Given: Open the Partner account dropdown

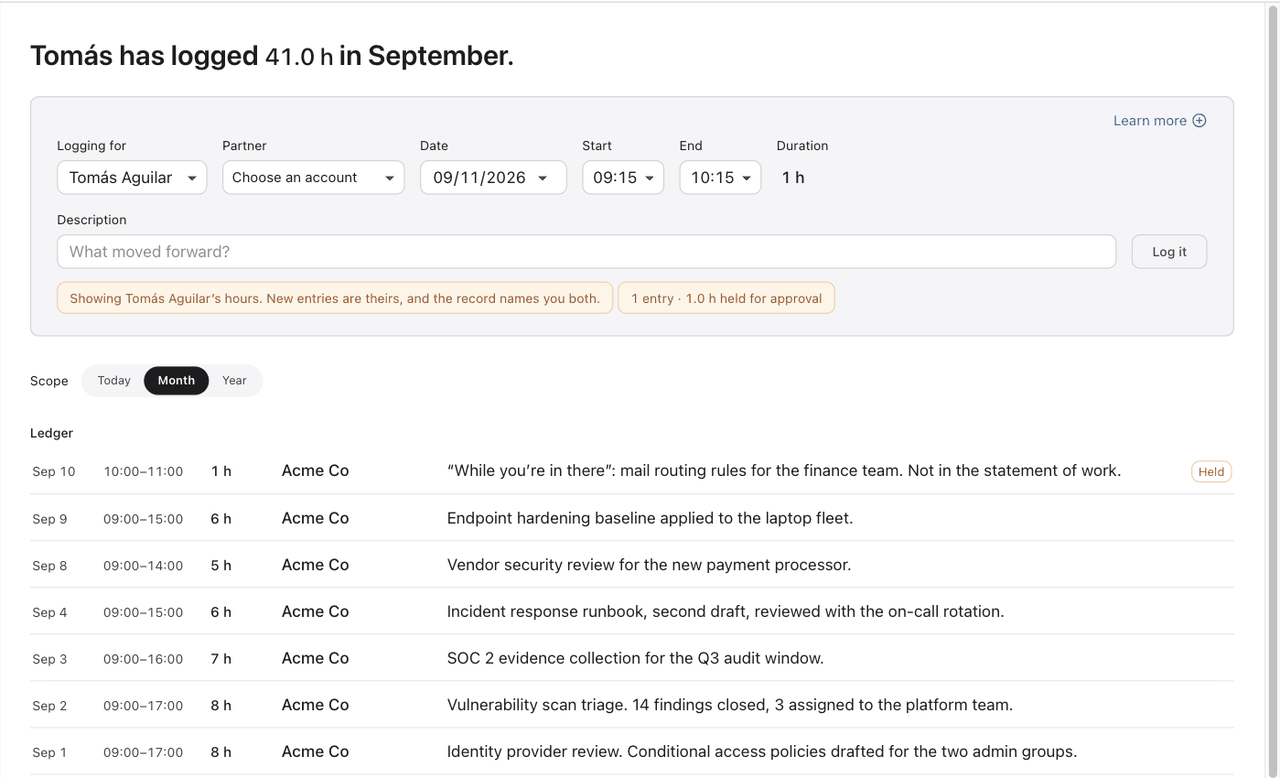Looking at the screenshot, I should coord(313,177).
